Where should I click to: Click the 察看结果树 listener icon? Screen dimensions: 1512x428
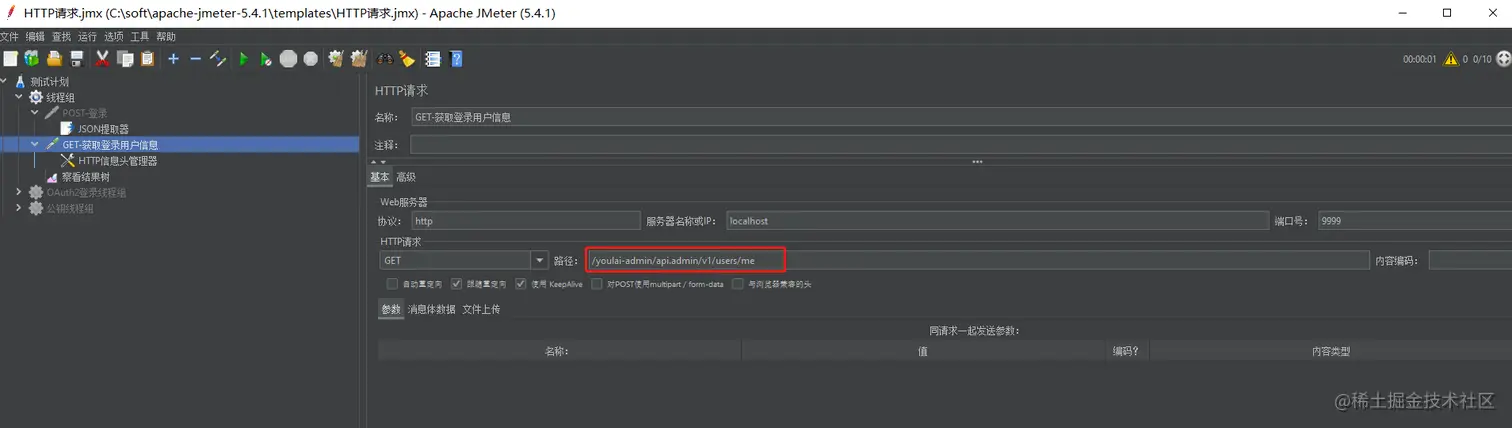(x=52, y=176)
